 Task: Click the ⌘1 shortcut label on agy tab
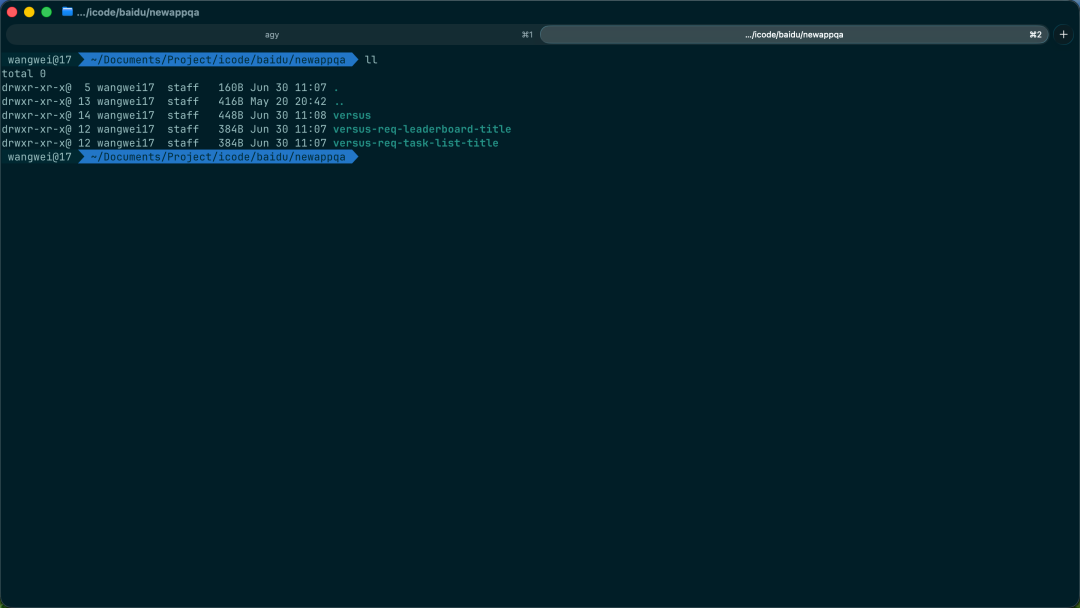click(x=527, y=34)
